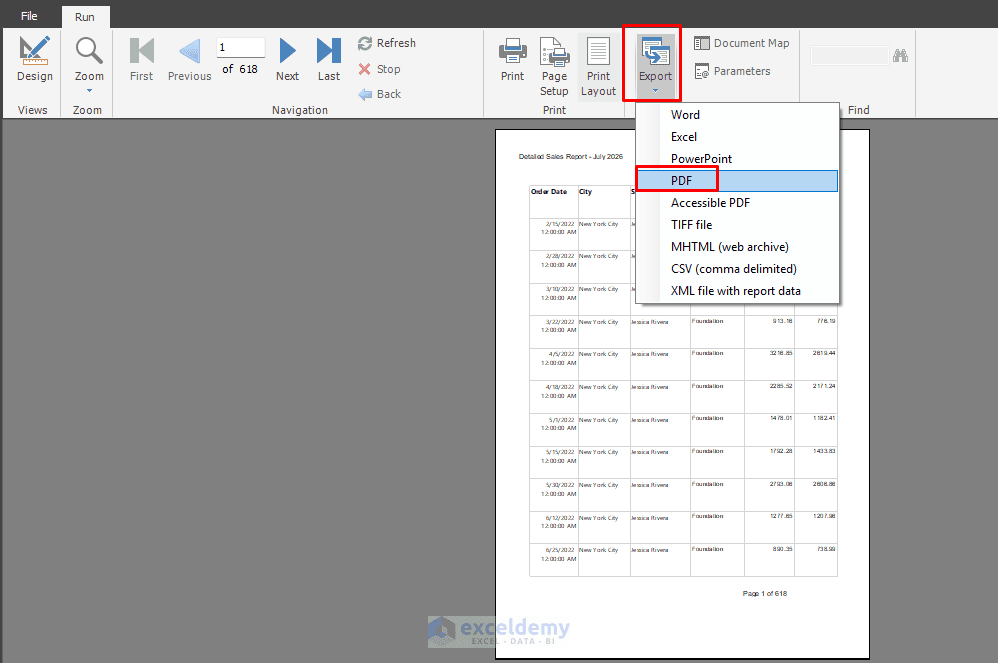The image size is (998, 663).
Task: Click the Page 1 of 618 footer
Action: [x=764, y=594]
